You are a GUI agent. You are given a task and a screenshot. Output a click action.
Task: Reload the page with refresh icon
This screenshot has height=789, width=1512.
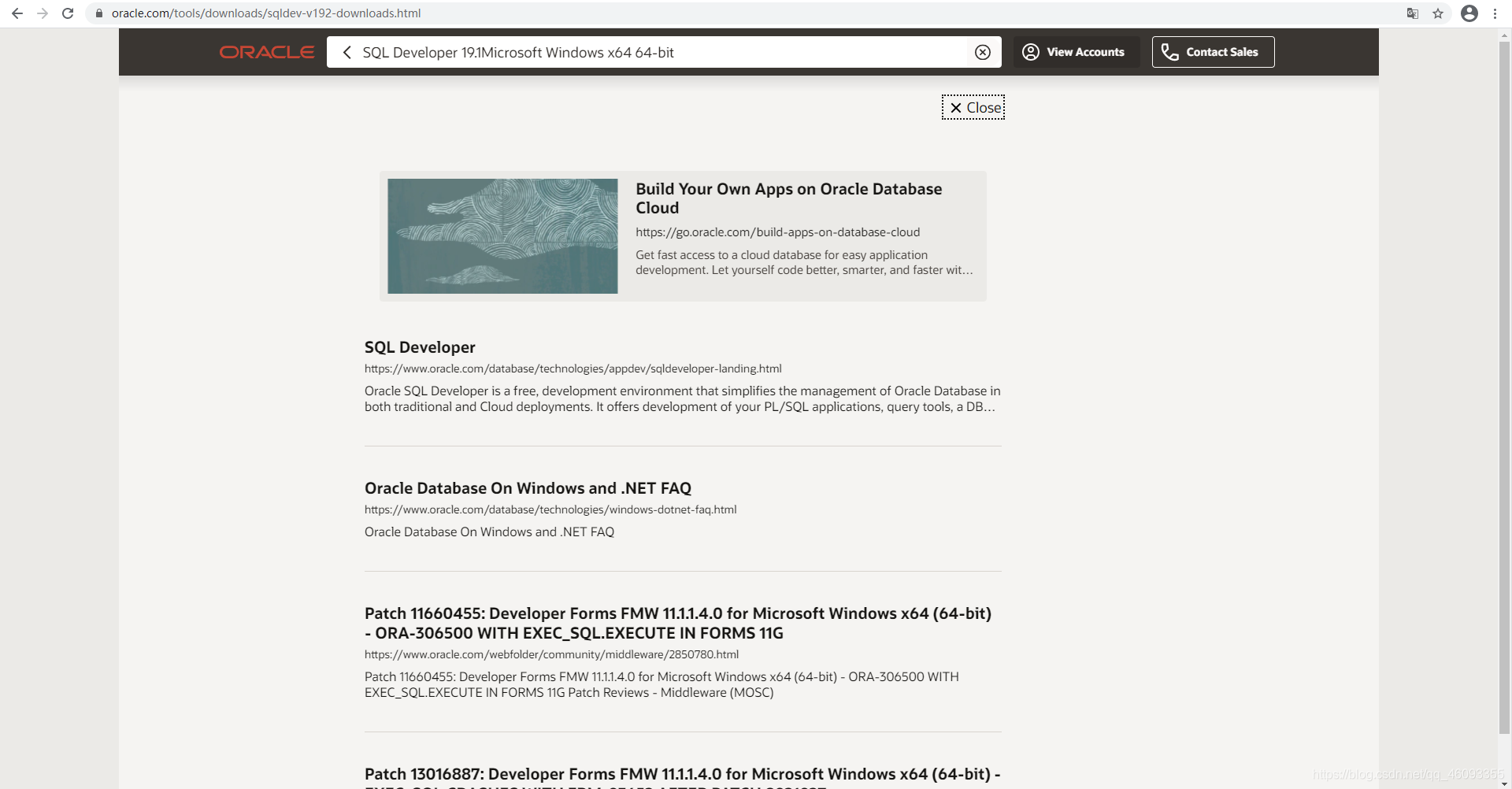click(68, 13)
